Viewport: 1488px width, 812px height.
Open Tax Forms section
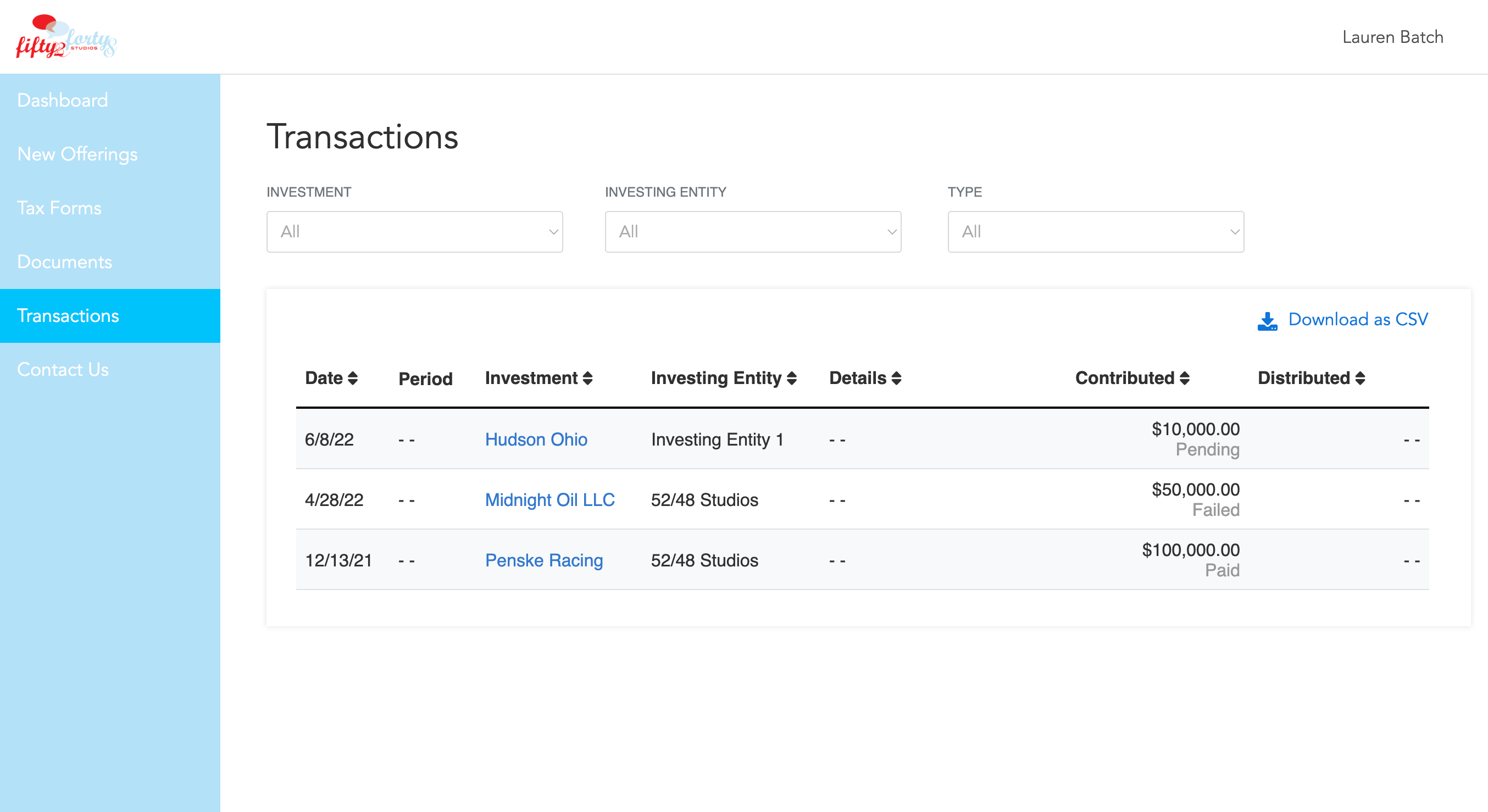(59, 208)
